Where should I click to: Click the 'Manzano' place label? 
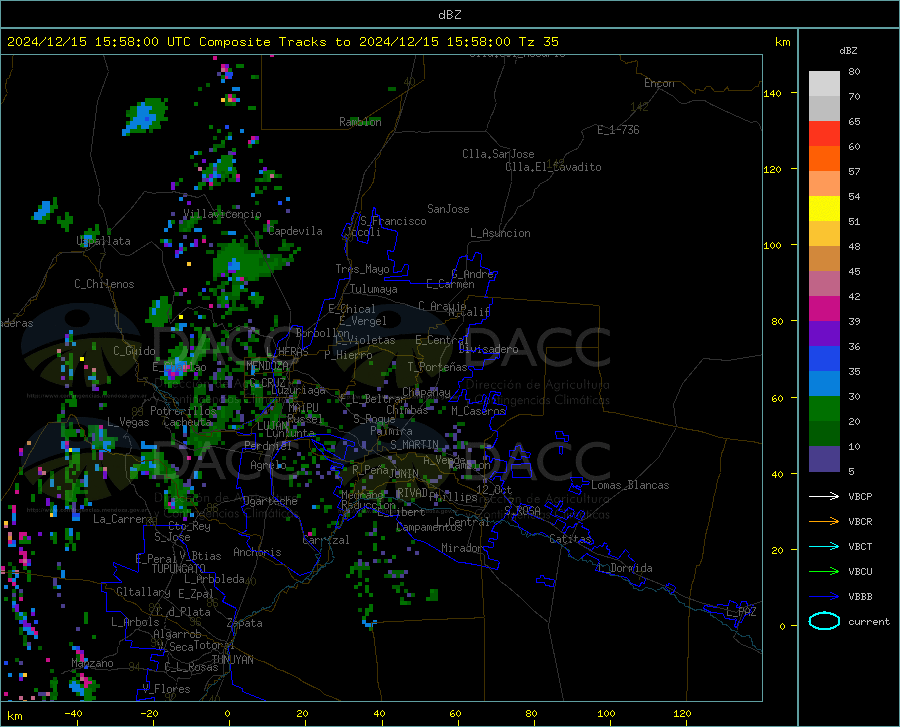click(92, 663)
